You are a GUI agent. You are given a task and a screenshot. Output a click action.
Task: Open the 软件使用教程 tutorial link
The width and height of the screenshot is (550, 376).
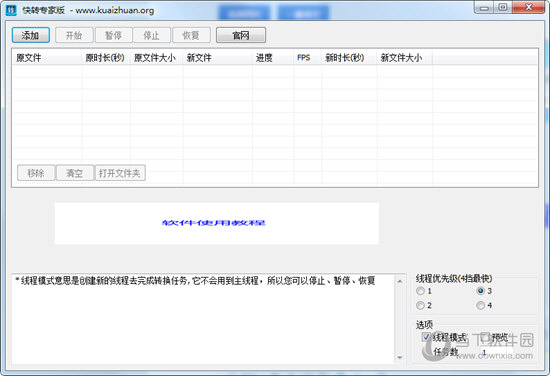coord(214,223)
